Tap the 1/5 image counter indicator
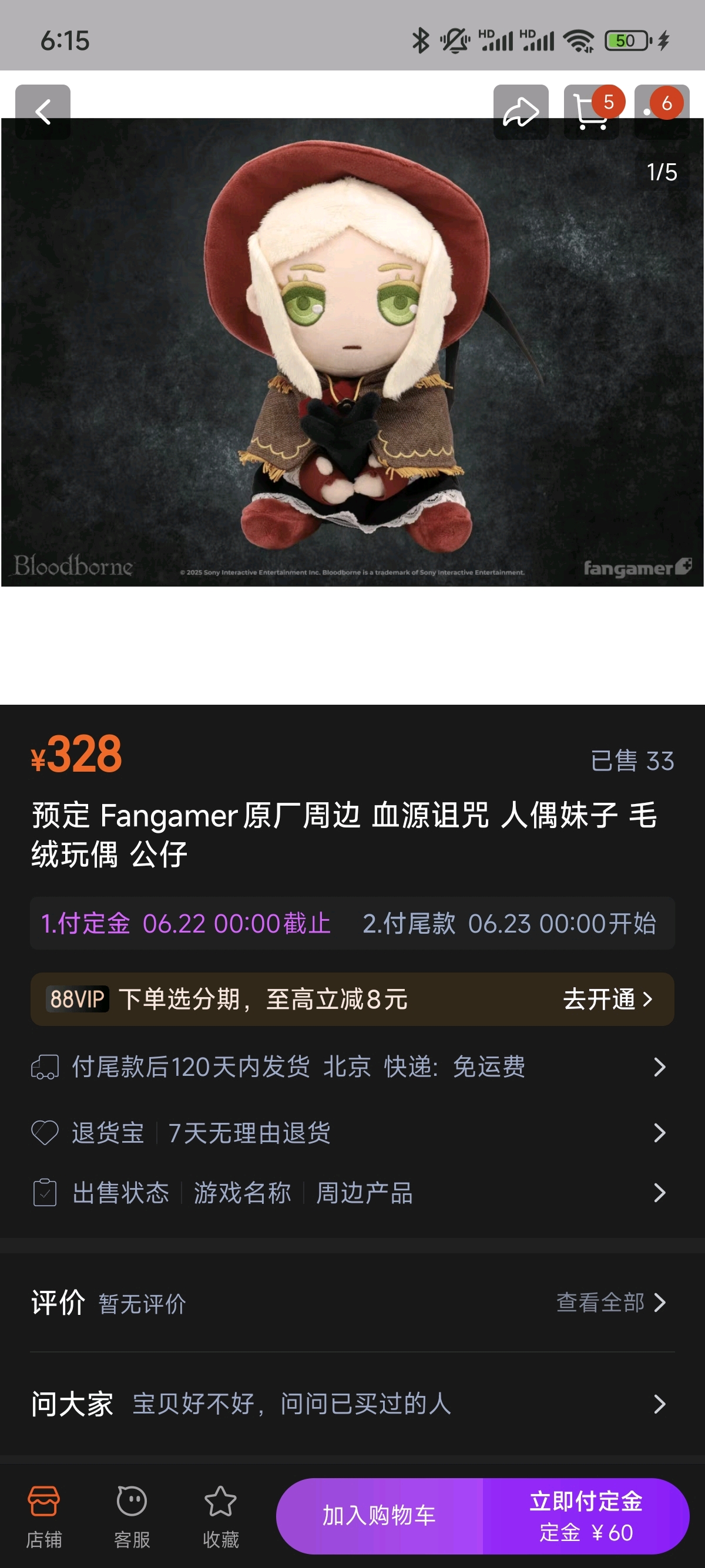705x1568 pixels. [662, 172]
